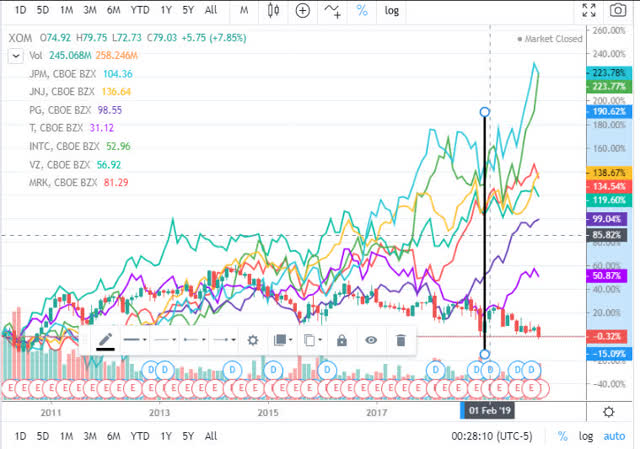Toggle log scale in top toolbar

(391, 11)
